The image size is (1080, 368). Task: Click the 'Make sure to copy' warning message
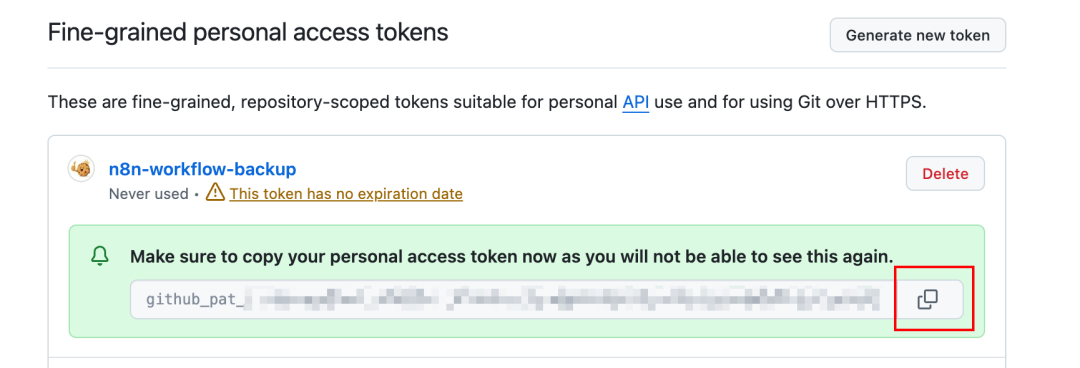(512, 257)
